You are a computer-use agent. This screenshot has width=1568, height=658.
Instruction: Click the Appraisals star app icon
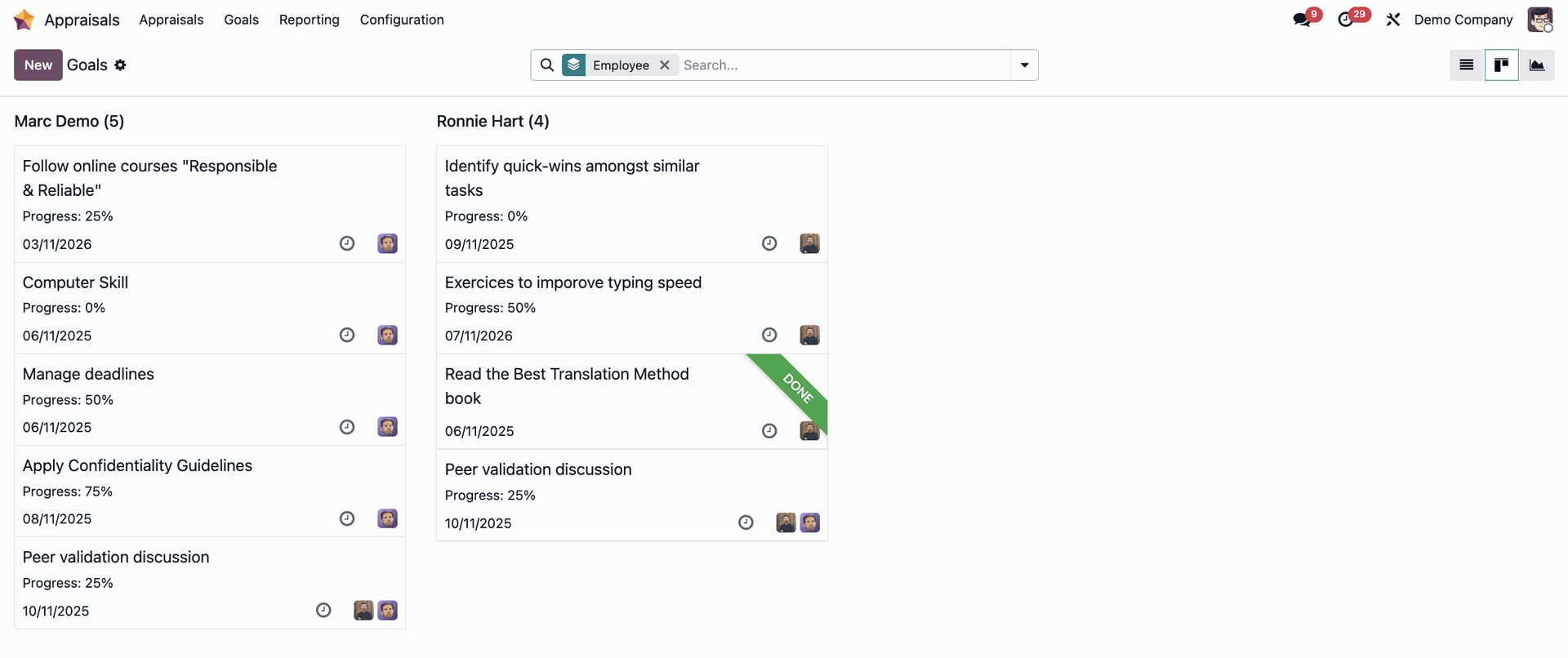(x=24, y=20)
